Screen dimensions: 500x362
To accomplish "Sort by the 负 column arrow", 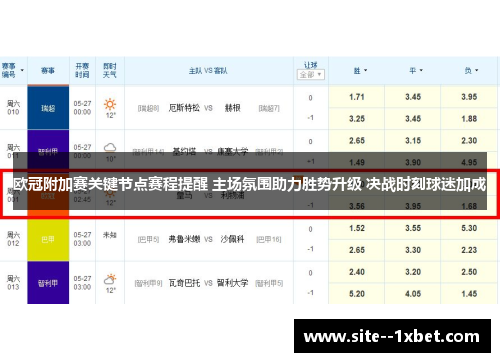I will point(477,70).
